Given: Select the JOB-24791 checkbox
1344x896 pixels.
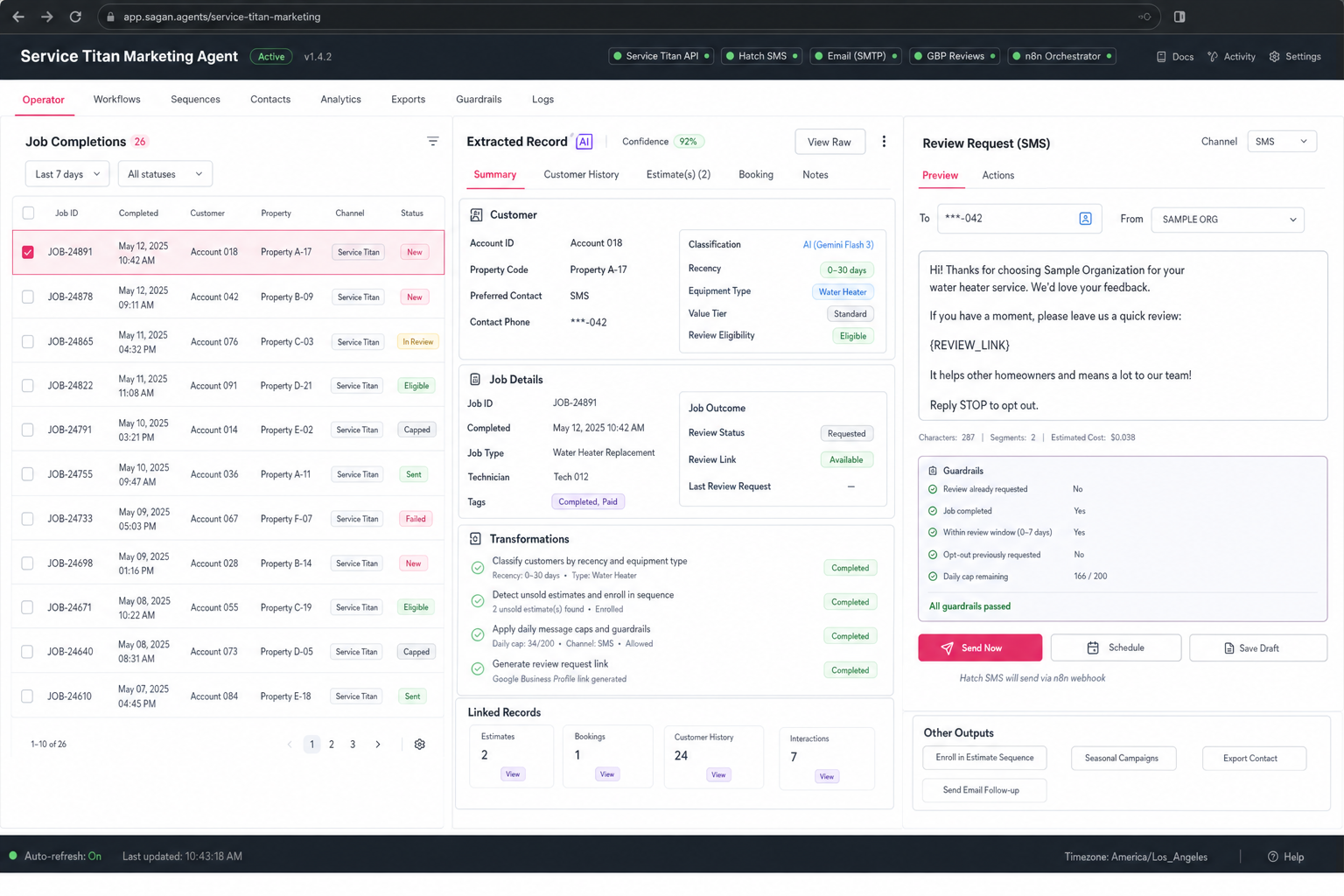Looking at the screenshot, I should tap(28, 430).
